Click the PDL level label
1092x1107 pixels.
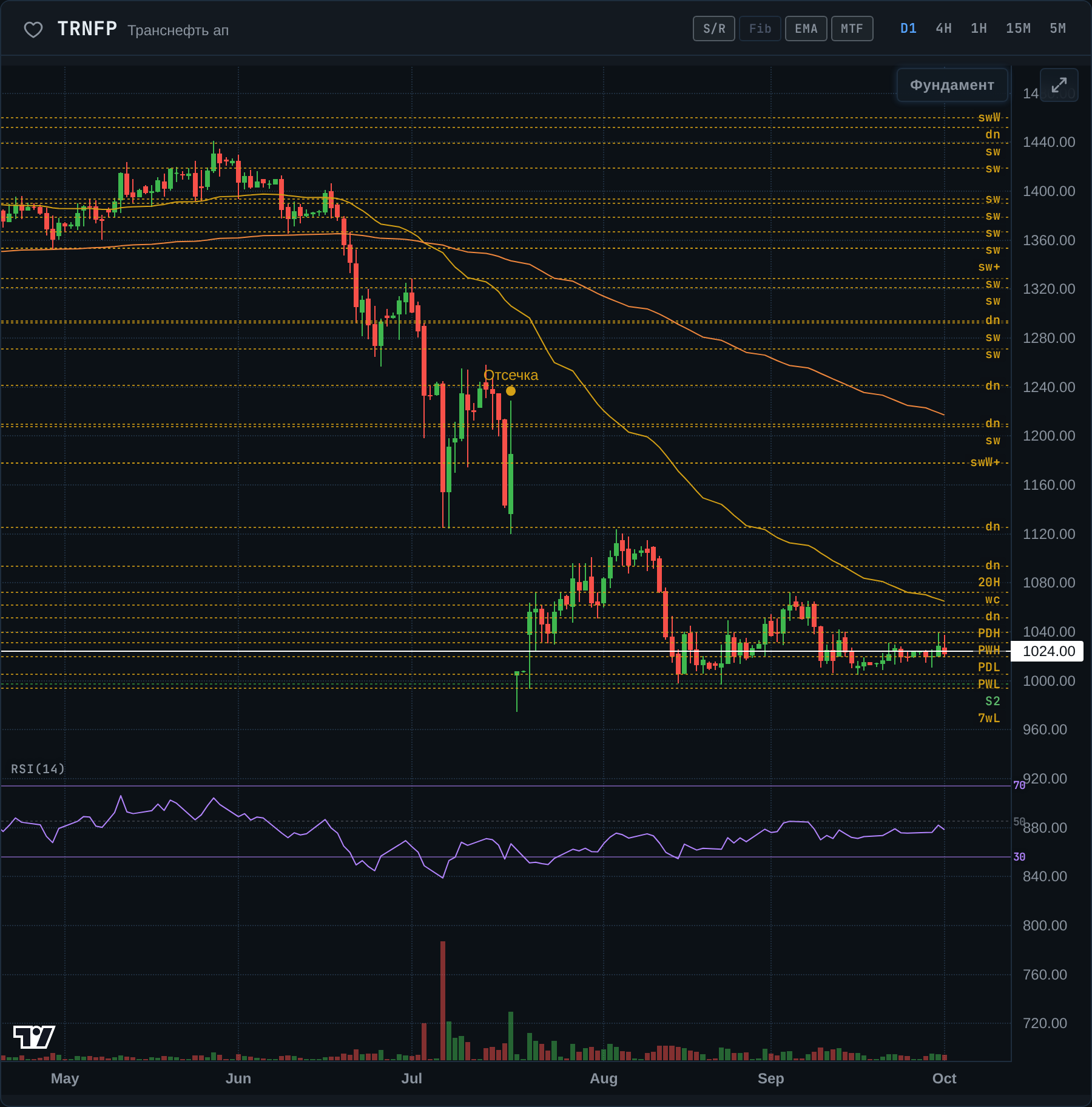click(x=989, y=668)
